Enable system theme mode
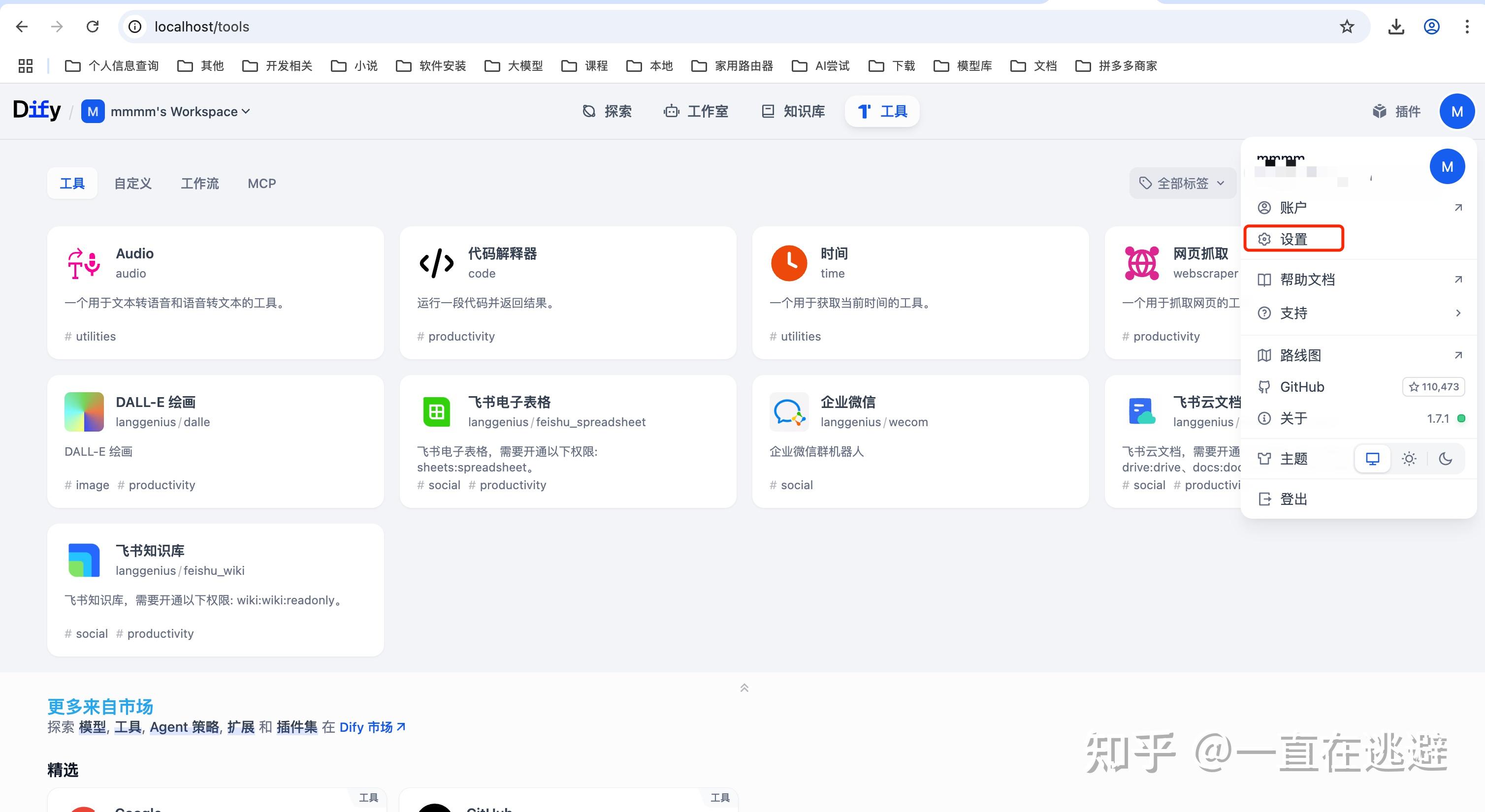 pyautogui.click(x=1373, y=458)
